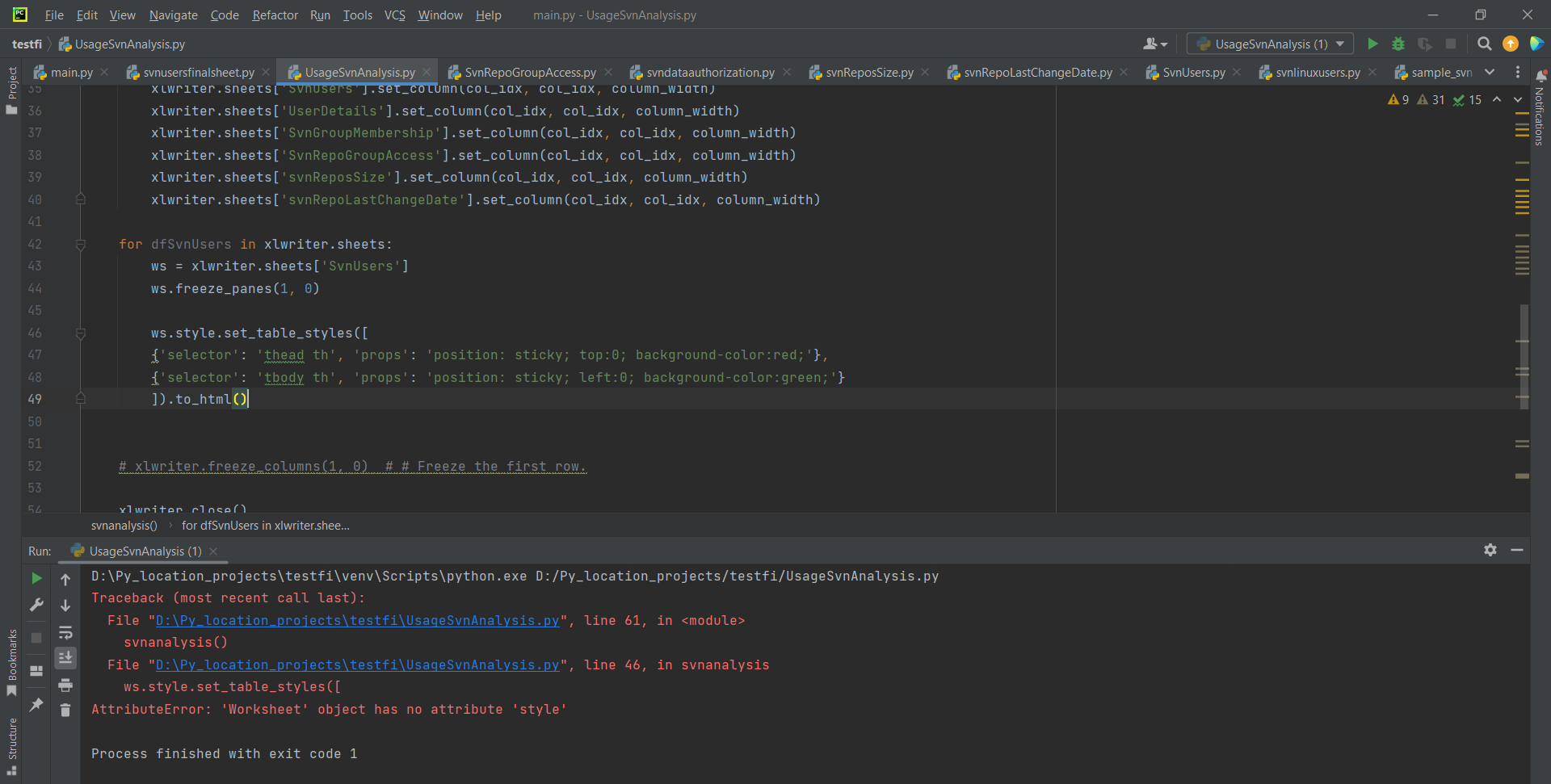
Task: Go to next highlighted error arrow
Action: tap(1518, 99)
